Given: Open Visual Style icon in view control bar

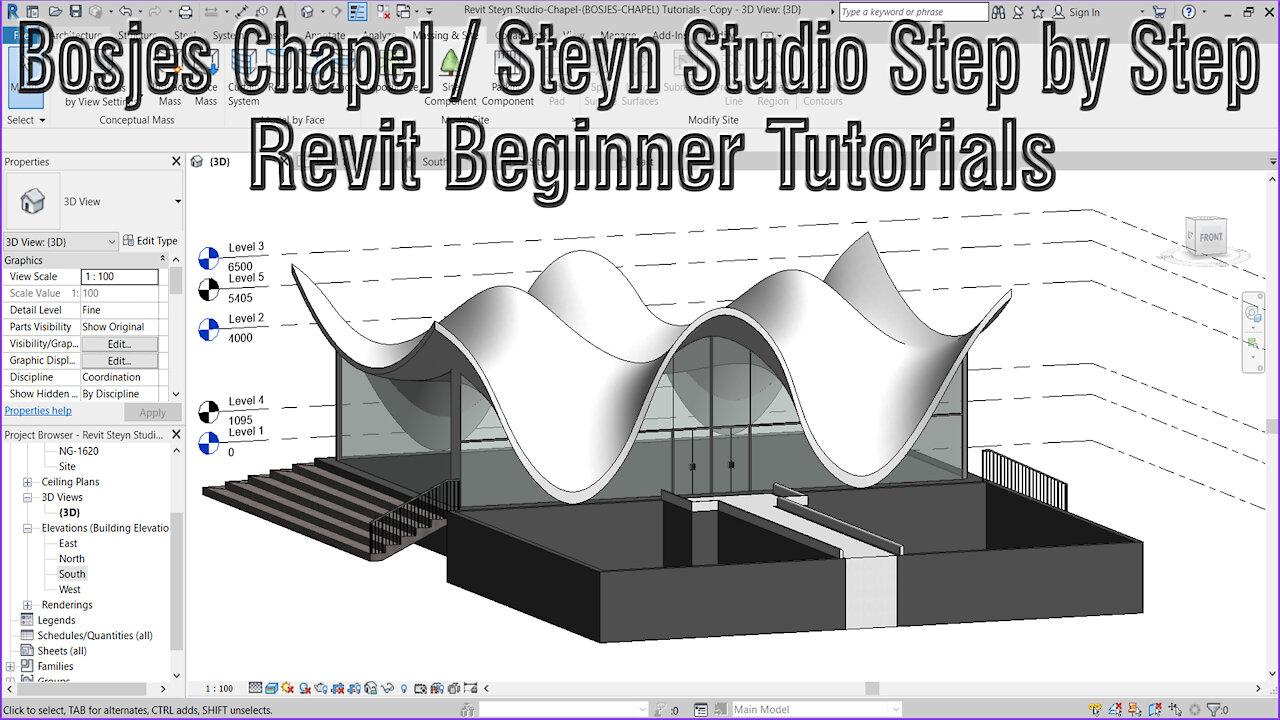Looking at the screenshot, I should point(272,688).
